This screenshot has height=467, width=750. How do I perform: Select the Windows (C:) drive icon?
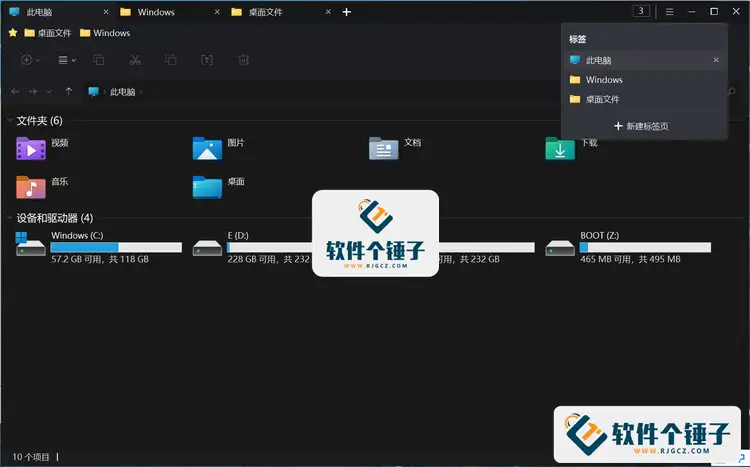31,244
